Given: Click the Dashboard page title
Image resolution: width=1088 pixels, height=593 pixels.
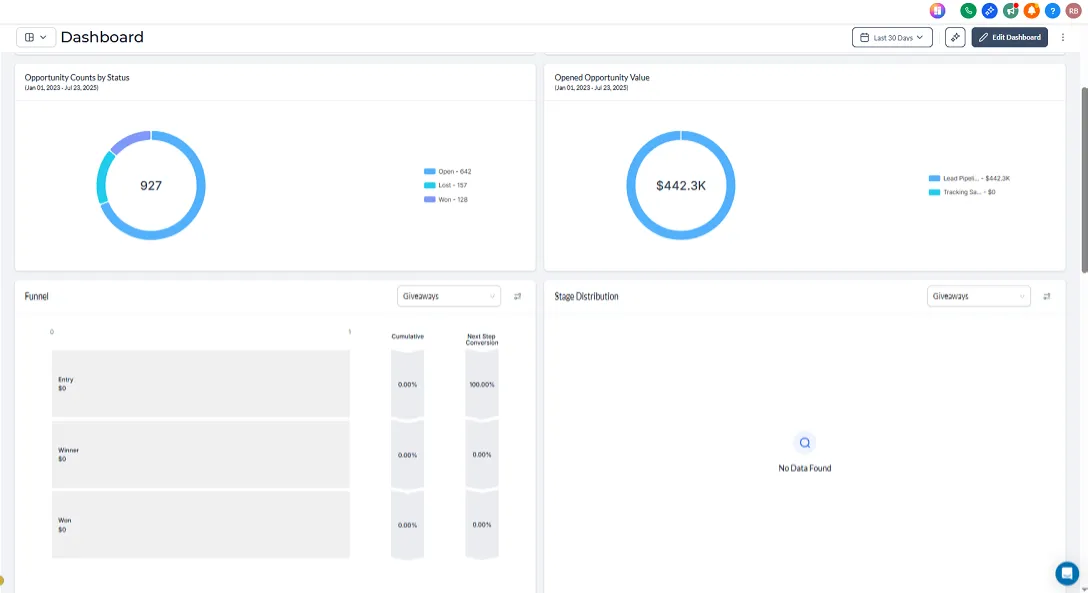Looking at the screenshot, I should pos(102,37).
